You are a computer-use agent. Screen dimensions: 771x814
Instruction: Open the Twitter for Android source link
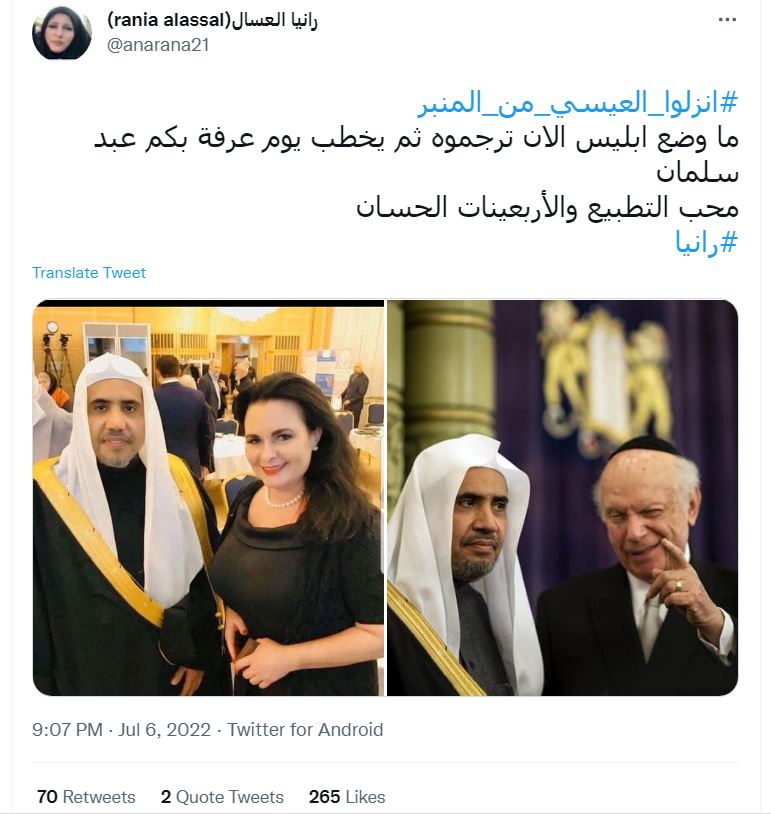(305, 729)
